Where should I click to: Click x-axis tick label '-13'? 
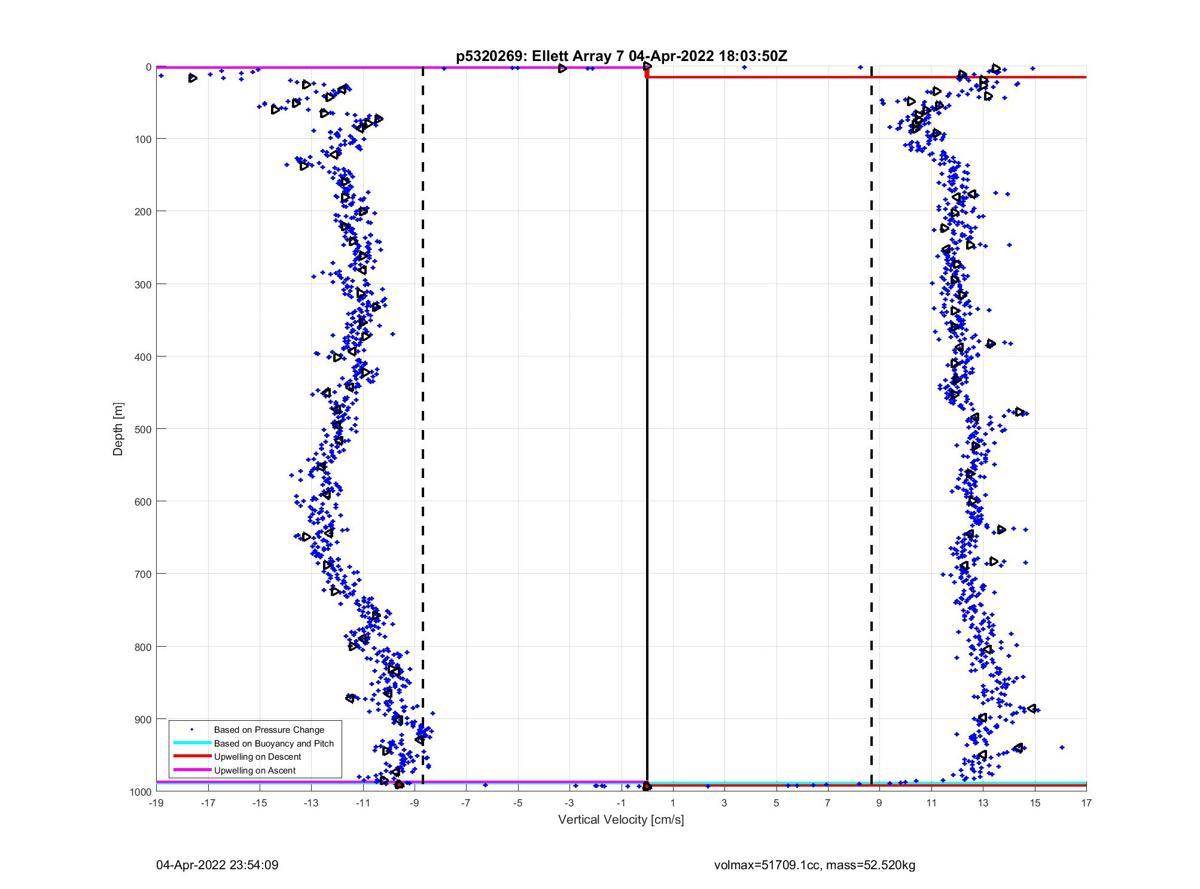pos(311,802)
